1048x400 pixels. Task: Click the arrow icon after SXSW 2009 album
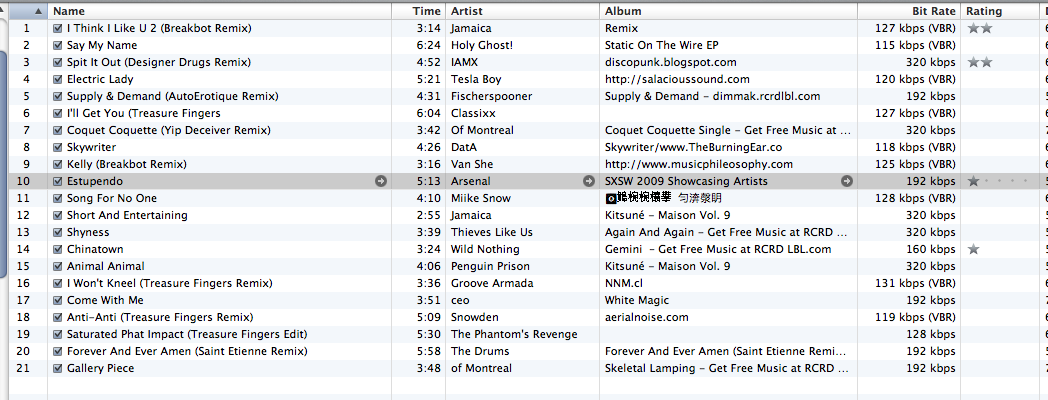[847, 181]
